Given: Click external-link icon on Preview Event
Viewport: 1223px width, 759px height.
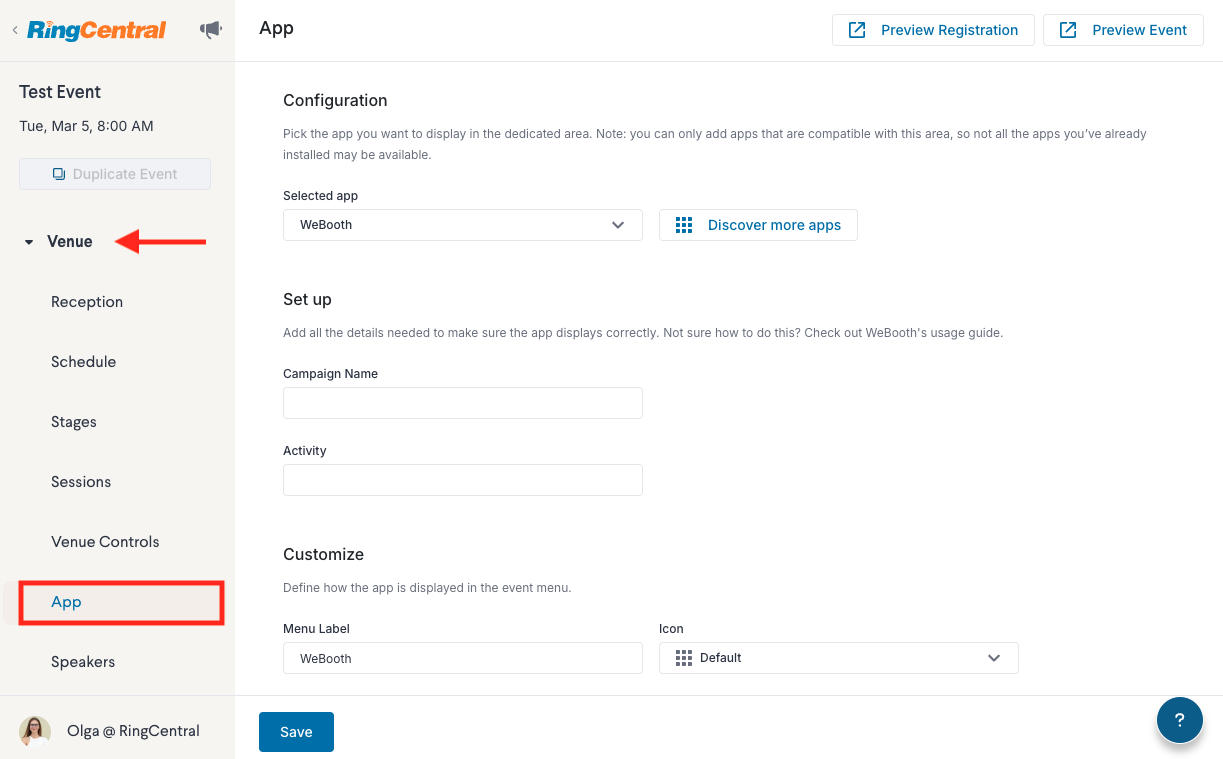Looking at the screenshot, I should (x=1068, y=30).
